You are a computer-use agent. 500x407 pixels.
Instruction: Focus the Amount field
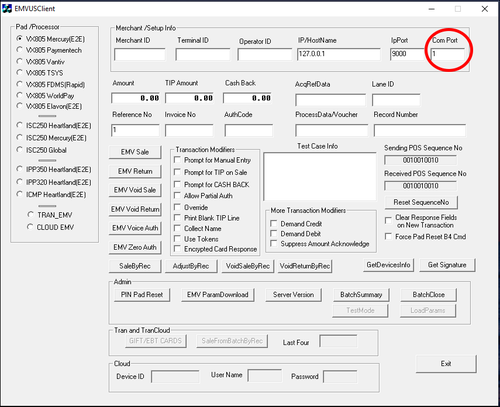[x=136, y=98]
